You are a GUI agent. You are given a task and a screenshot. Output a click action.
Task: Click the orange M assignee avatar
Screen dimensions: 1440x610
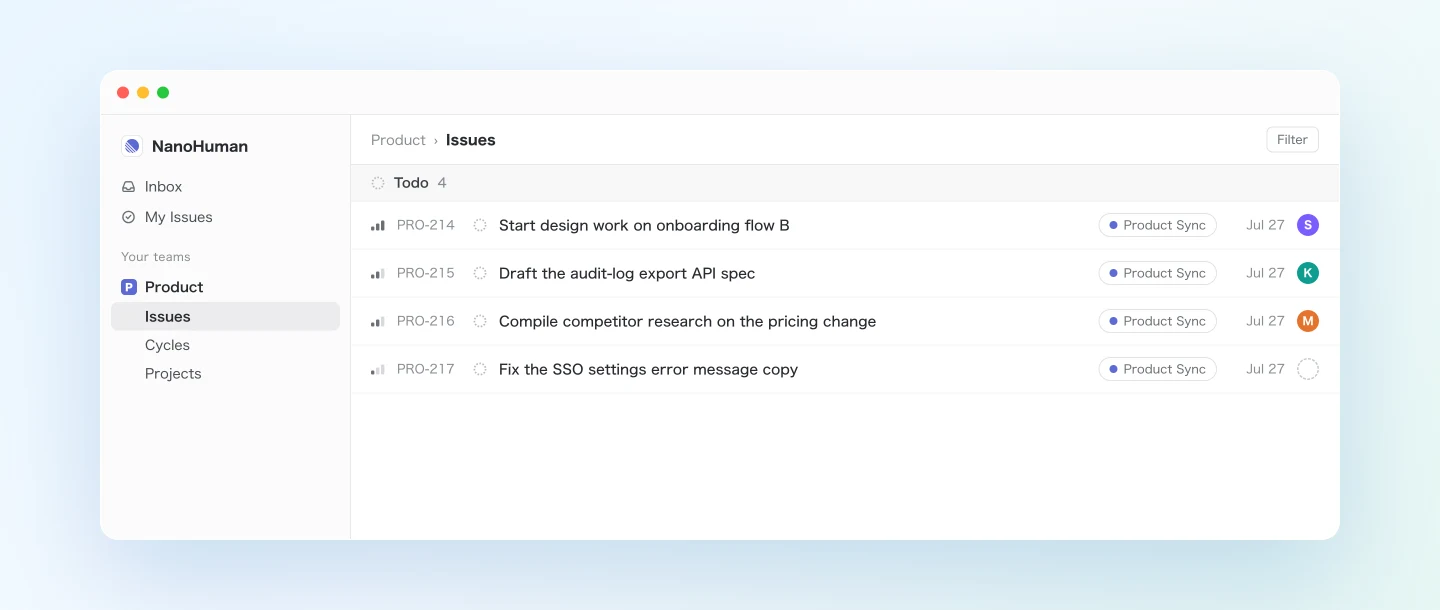click(x=1308, y=321)
